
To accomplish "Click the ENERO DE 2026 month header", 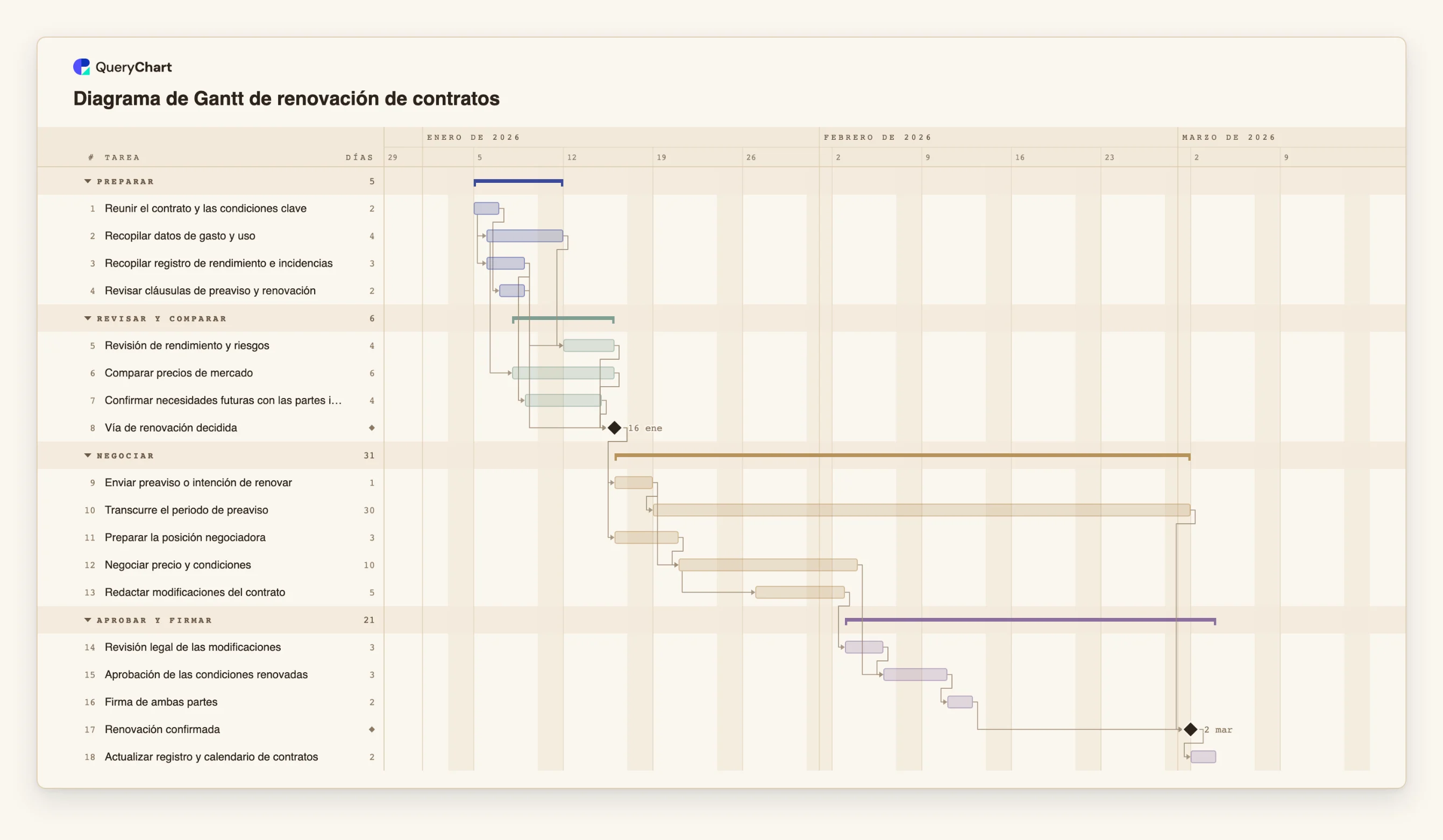I will point(473,138).
